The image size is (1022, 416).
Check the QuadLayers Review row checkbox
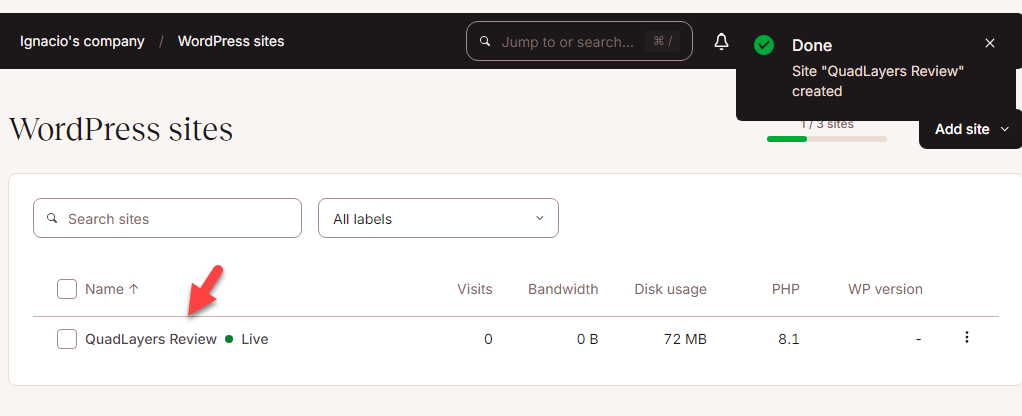67,339
